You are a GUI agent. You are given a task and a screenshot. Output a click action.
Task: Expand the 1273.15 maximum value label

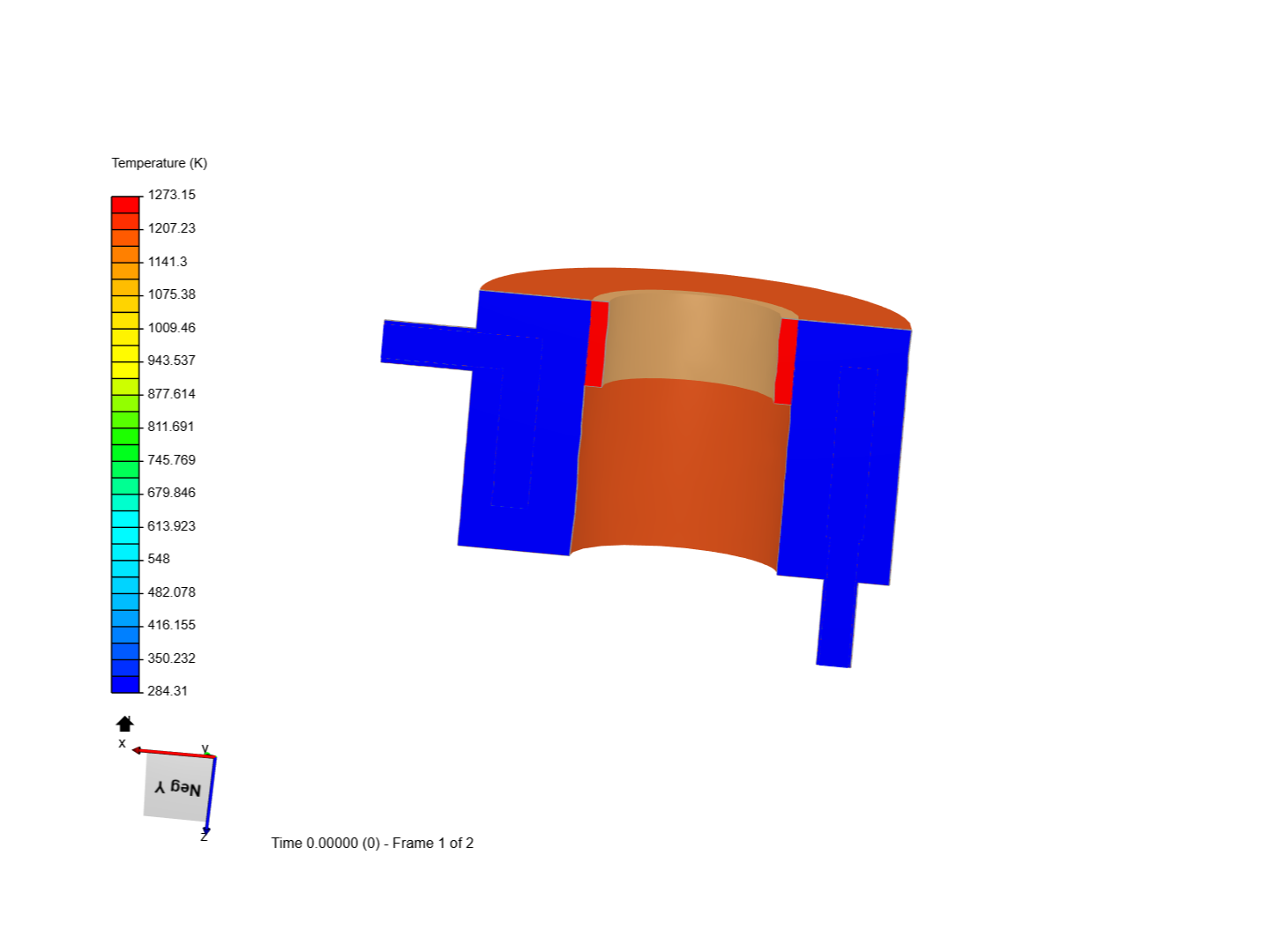173,195
